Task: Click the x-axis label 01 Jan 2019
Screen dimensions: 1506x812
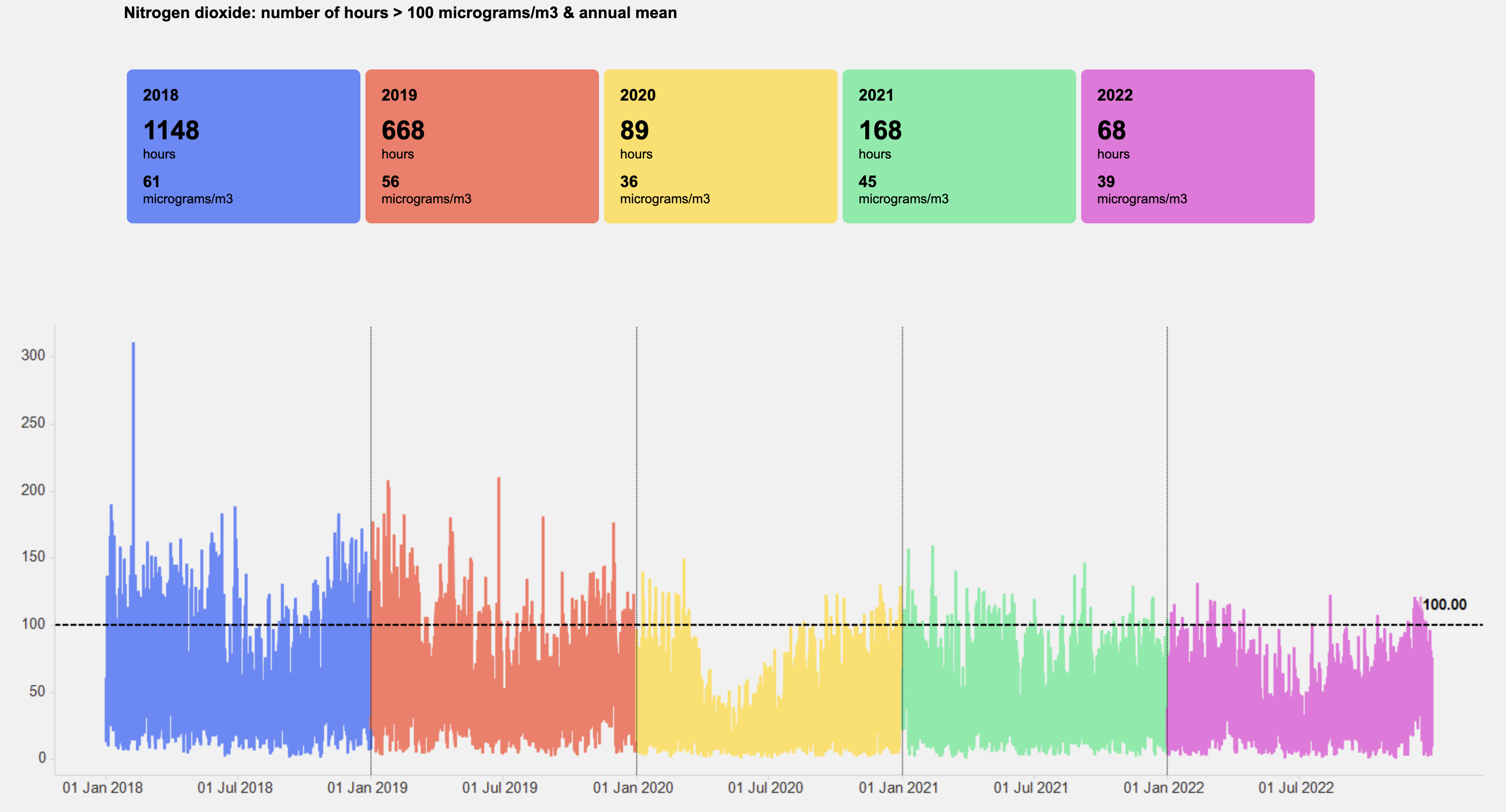Action: [x=367, y=787]
